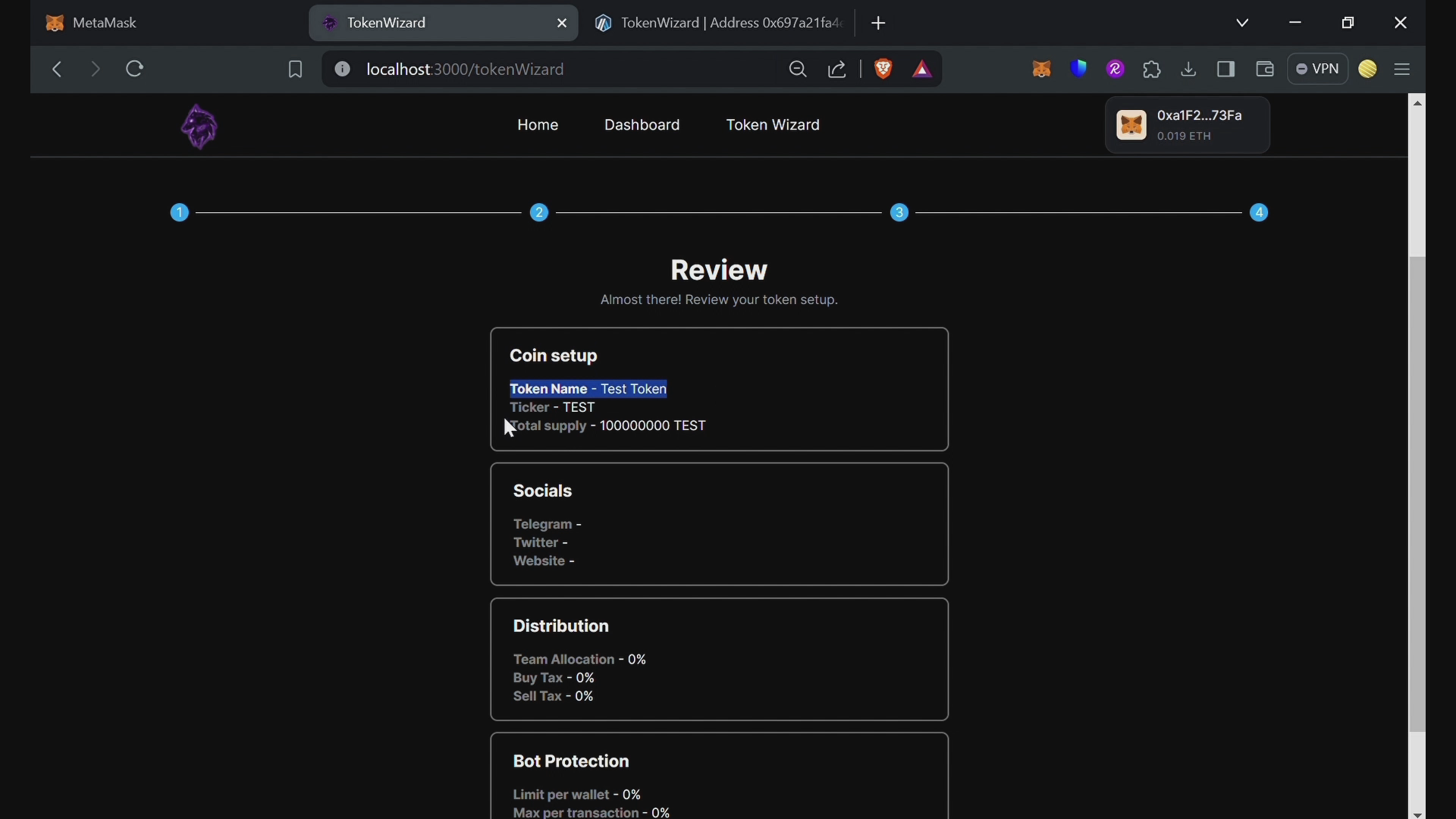Screen dimensions: 1456x819
Task: Click the Almost there! Review subtitle text
Action: click(x=719, y=300)
